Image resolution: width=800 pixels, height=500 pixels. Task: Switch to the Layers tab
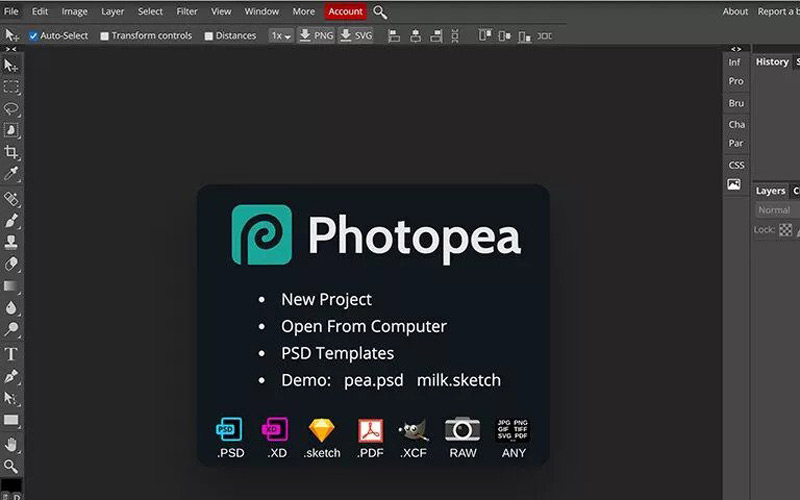(770, 191)
